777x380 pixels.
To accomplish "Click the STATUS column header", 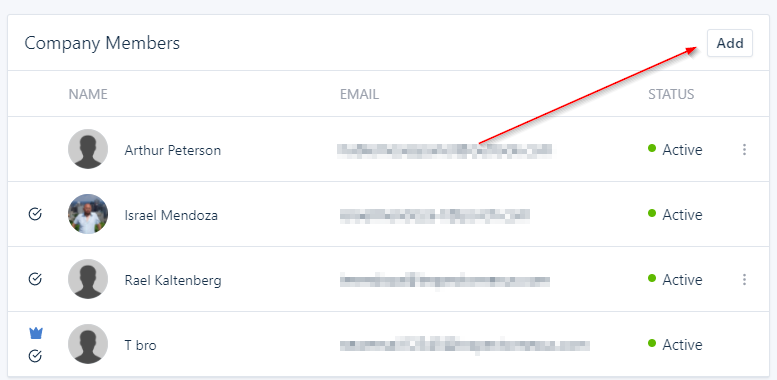I will click(671, 94).
